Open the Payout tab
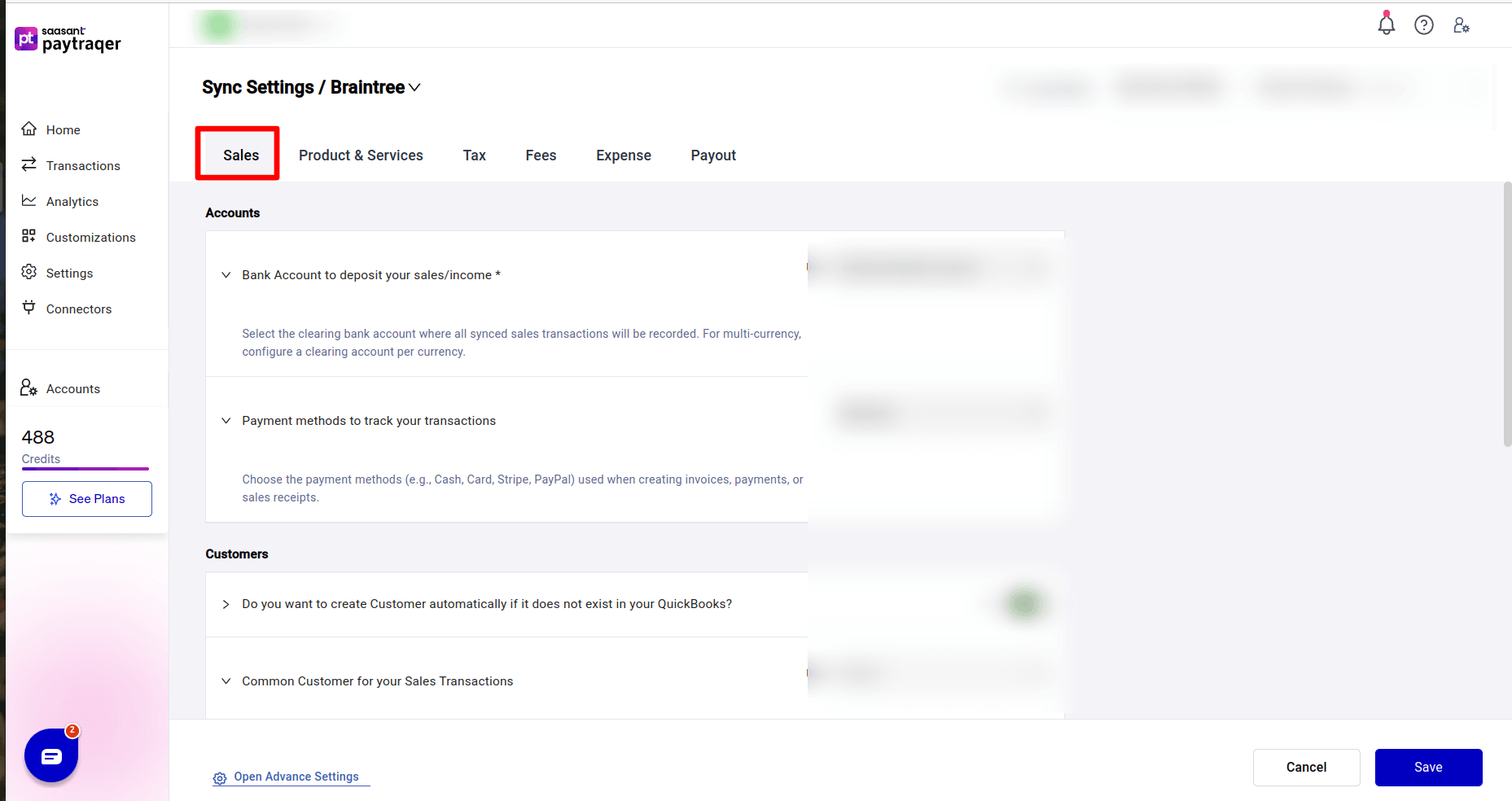 (x=712, y=155)
